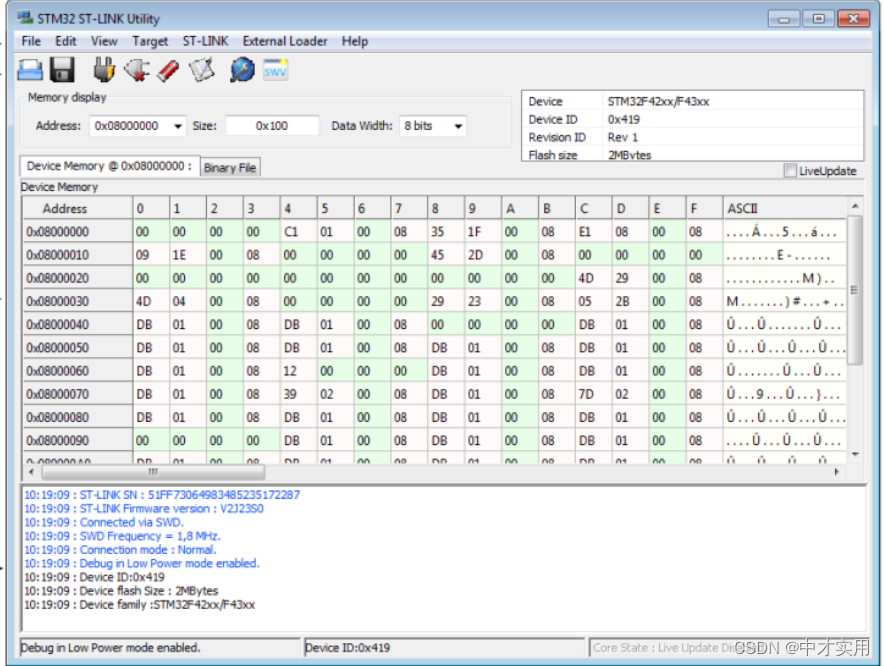
Task: Click log line Device flash Size : 2MBytes
Action: 121,590
